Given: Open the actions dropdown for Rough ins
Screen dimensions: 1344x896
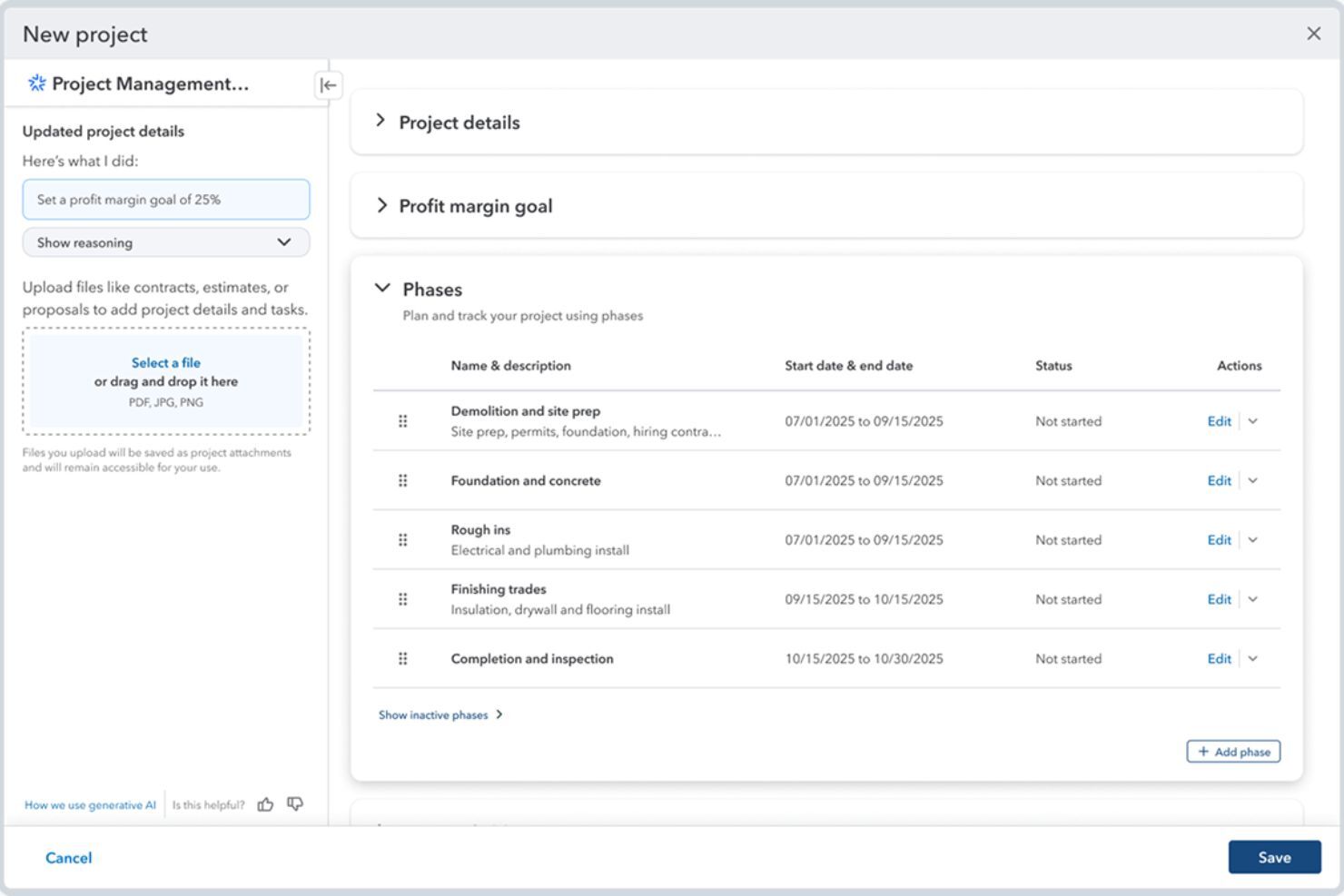Looking at the screenshot, I should click(x=1253, y=539).
